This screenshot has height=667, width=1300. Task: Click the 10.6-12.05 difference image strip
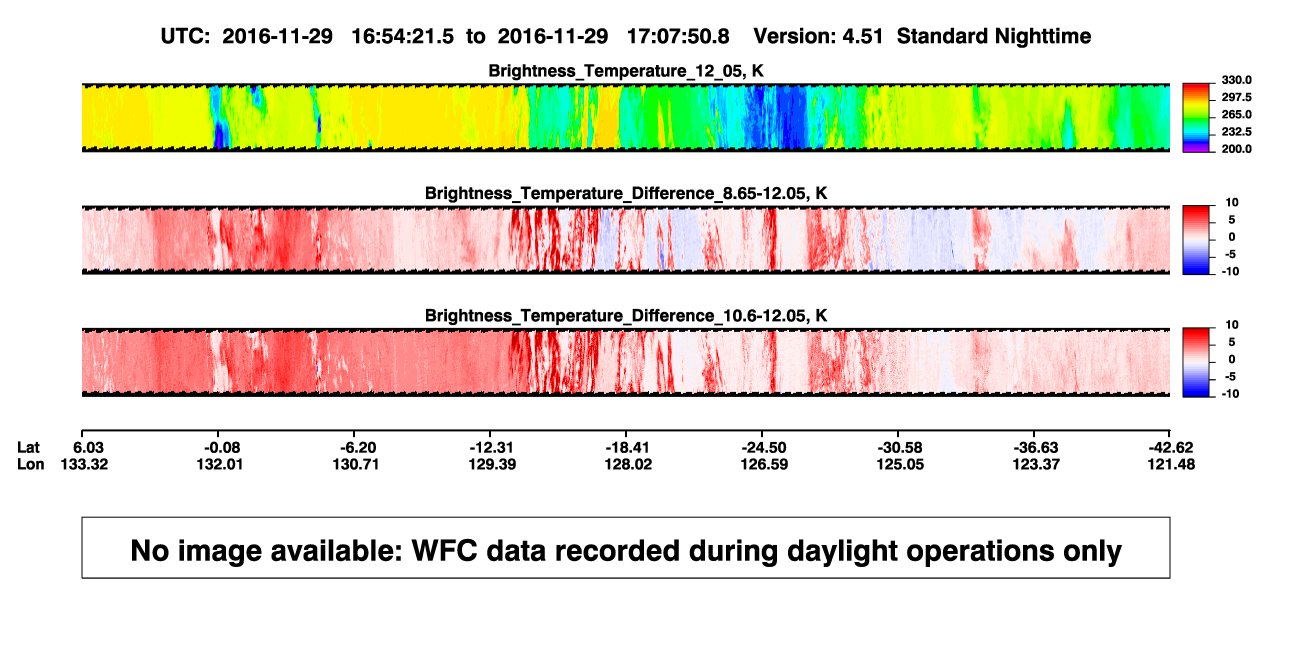(x=625, y=362)
